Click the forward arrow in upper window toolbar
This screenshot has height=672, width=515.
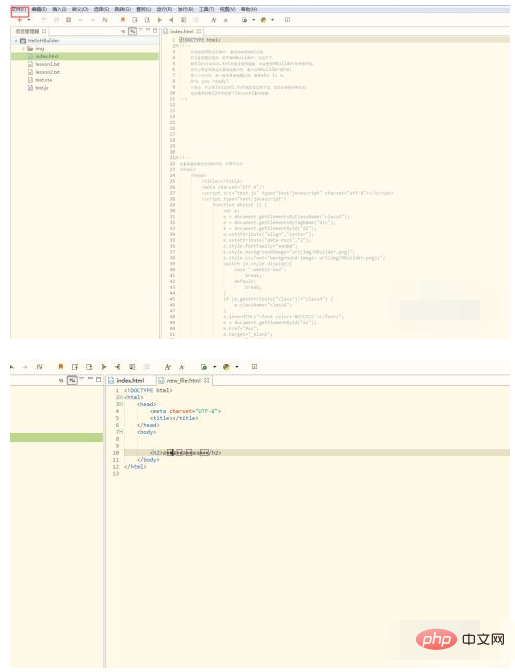[x=93, y=20]
